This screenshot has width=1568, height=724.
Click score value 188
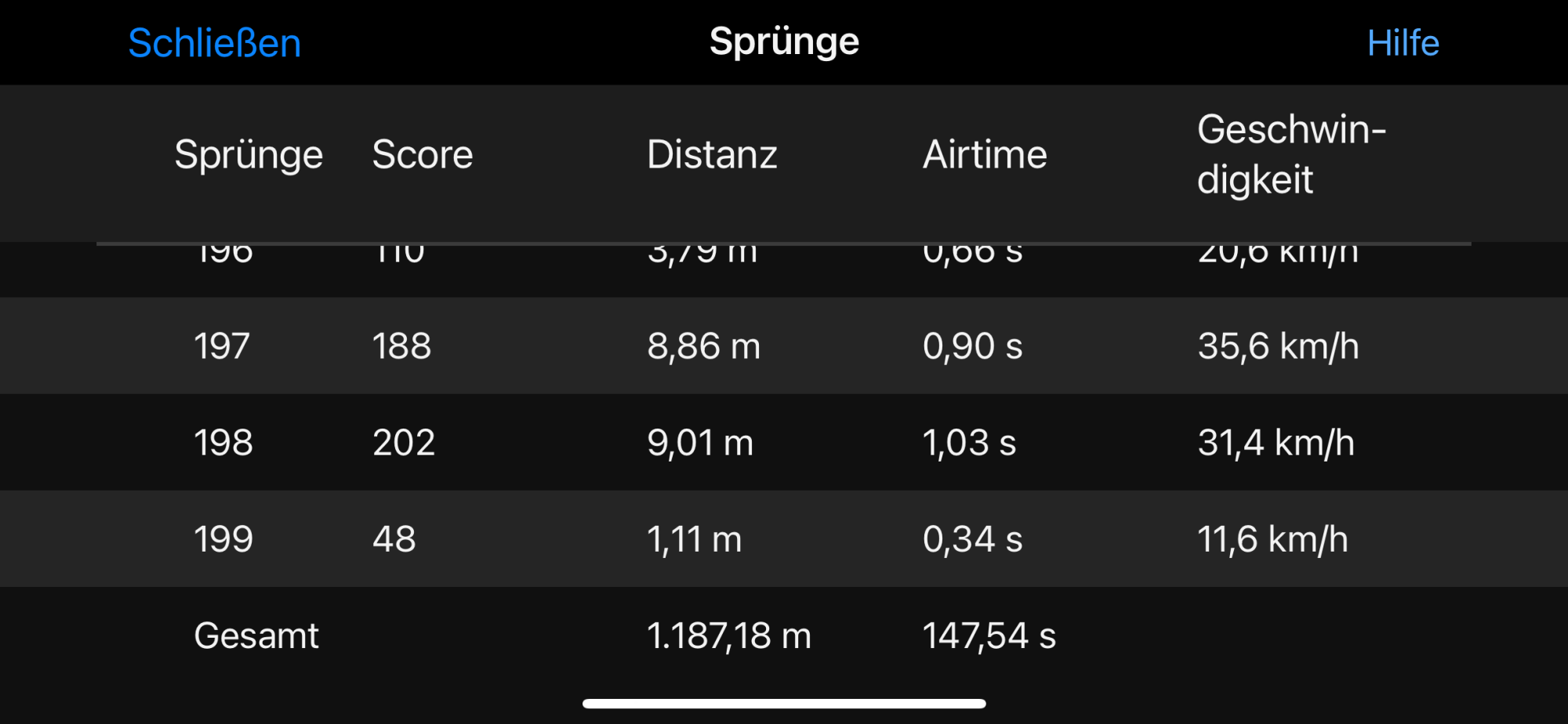pyautogui.click(x=401, y=346)
